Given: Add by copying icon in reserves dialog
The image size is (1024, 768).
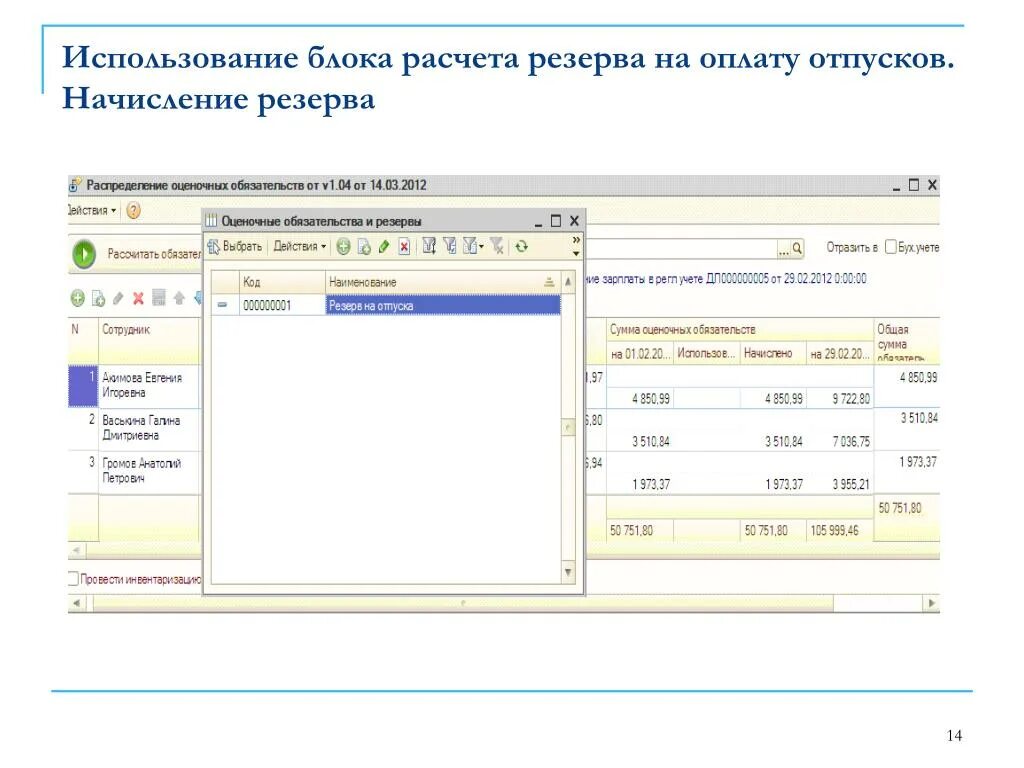Looking at the screenshot, I should coord(364,247).
